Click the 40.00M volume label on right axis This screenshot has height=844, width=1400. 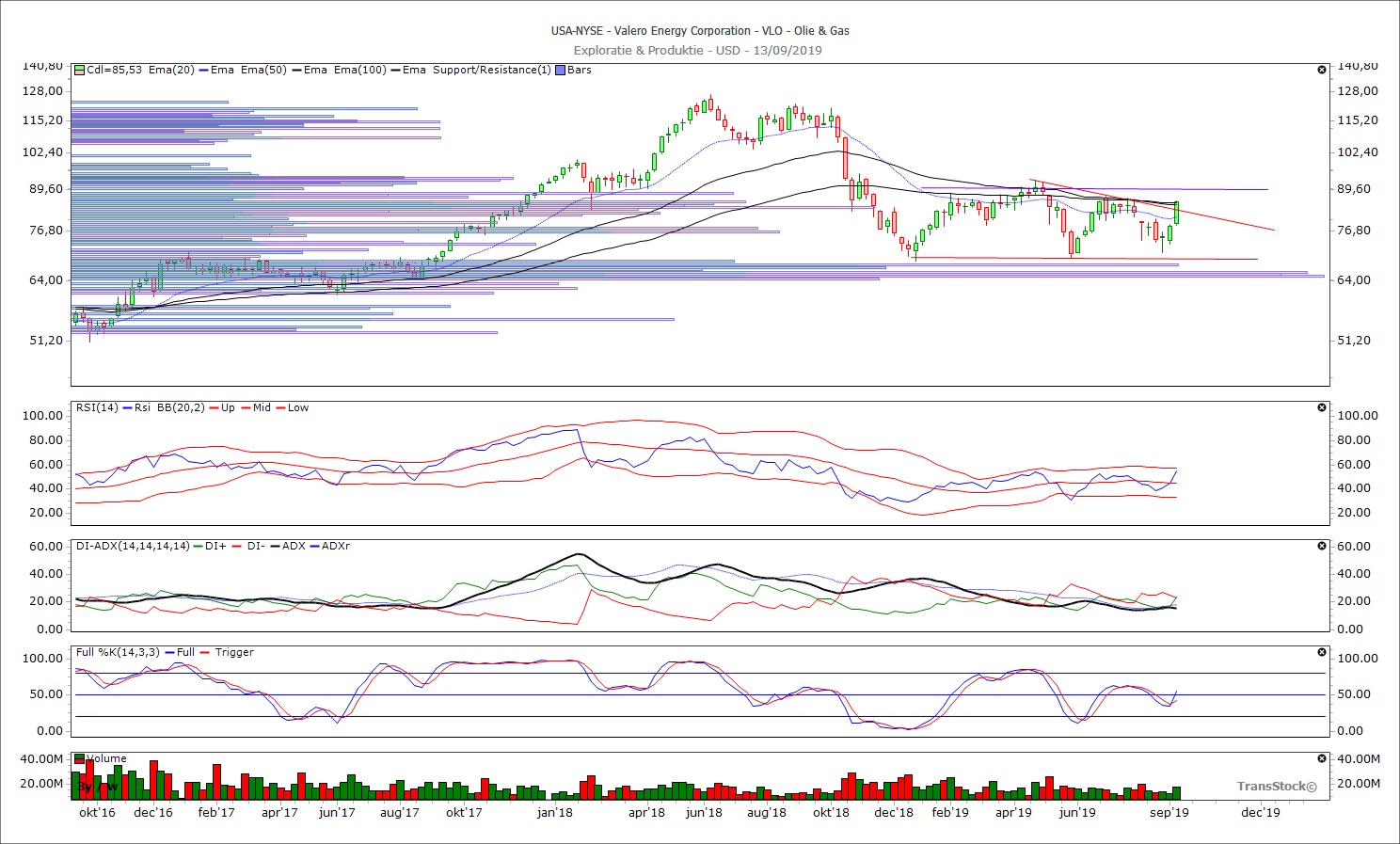[x=1359, y=759]
